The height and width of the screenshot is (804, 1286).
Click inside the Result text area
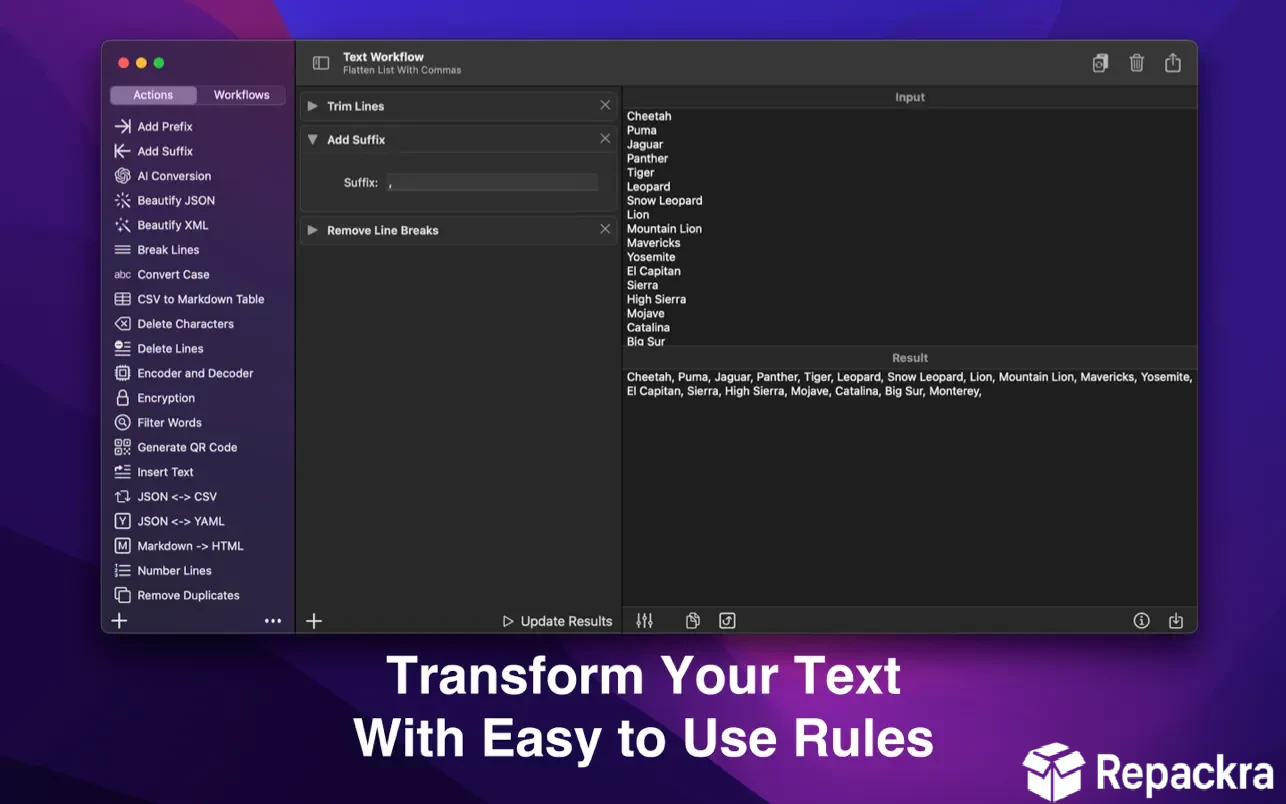pos(909,486)
